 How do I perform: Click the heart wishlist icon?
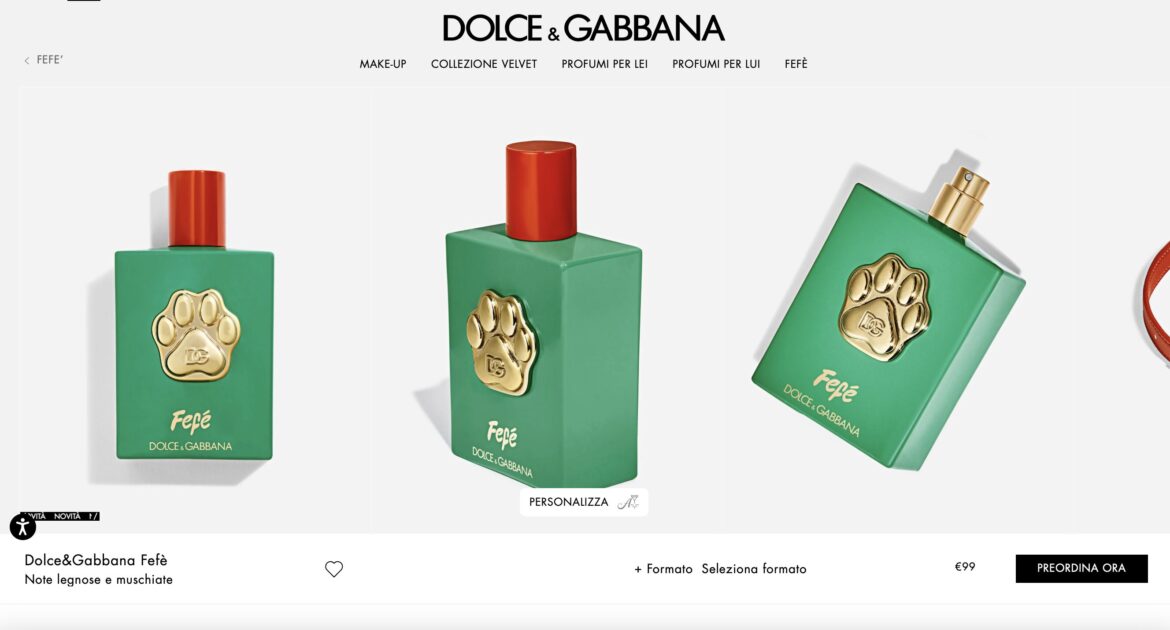coord(334,569)
